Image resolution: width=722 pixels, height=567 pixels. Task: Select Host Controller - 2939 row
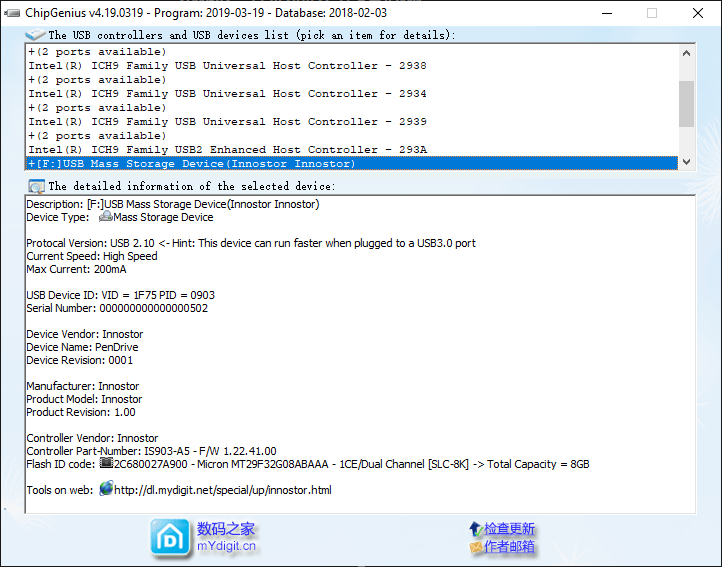coord(351,122)
